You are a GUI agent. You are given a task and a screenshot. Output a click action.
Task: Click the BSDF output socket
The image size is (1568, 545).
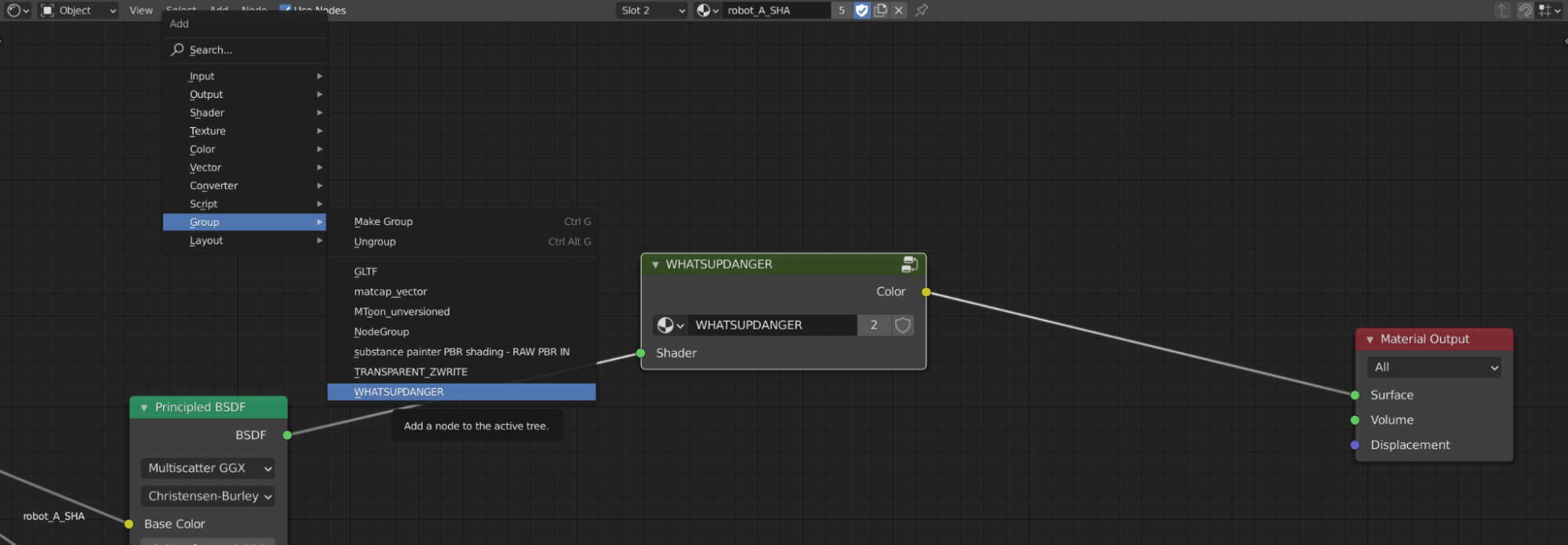tap(287, 435)
